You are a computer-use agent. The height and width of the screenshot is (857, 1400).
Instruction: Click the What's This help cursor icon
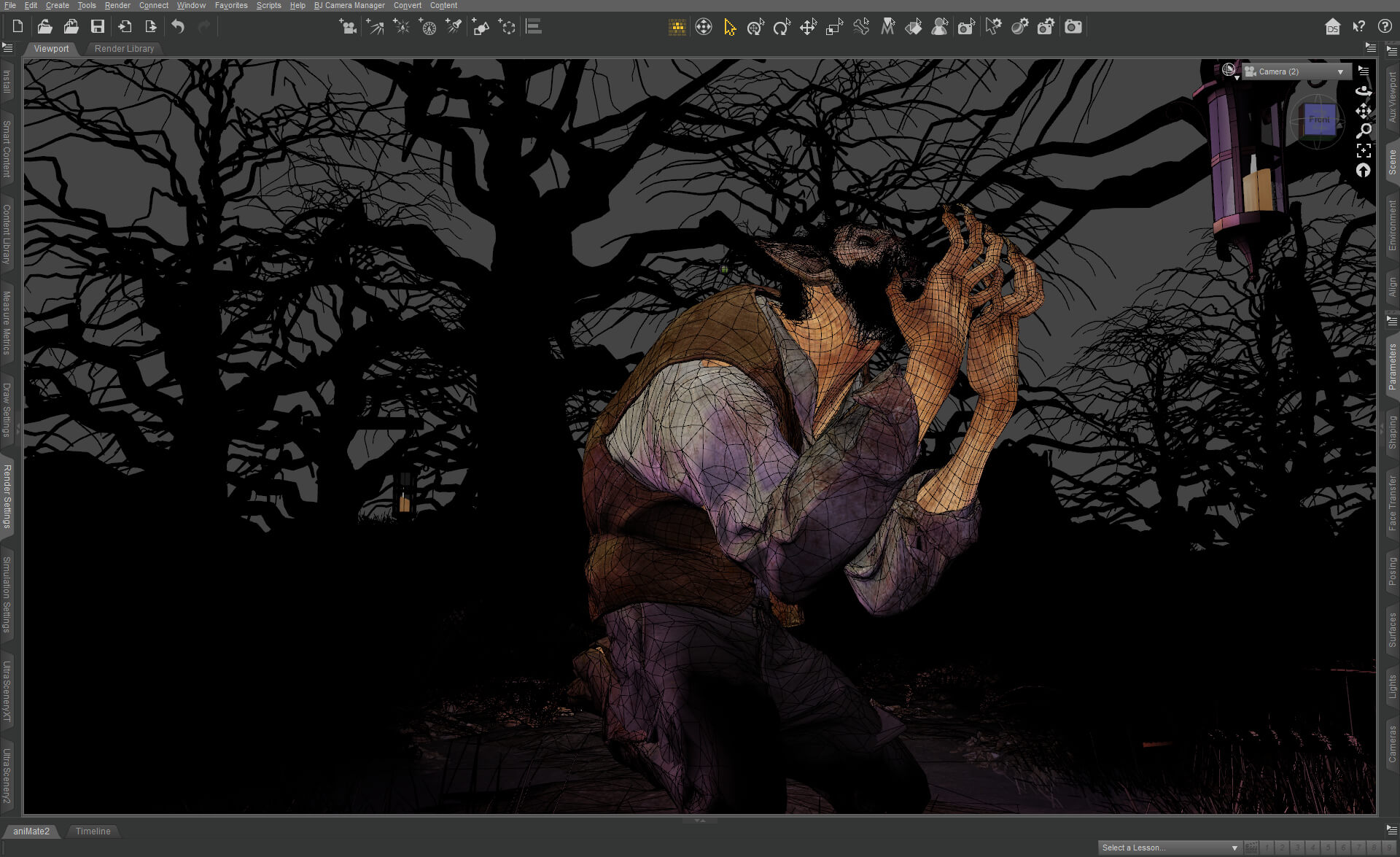point(1358,27)
